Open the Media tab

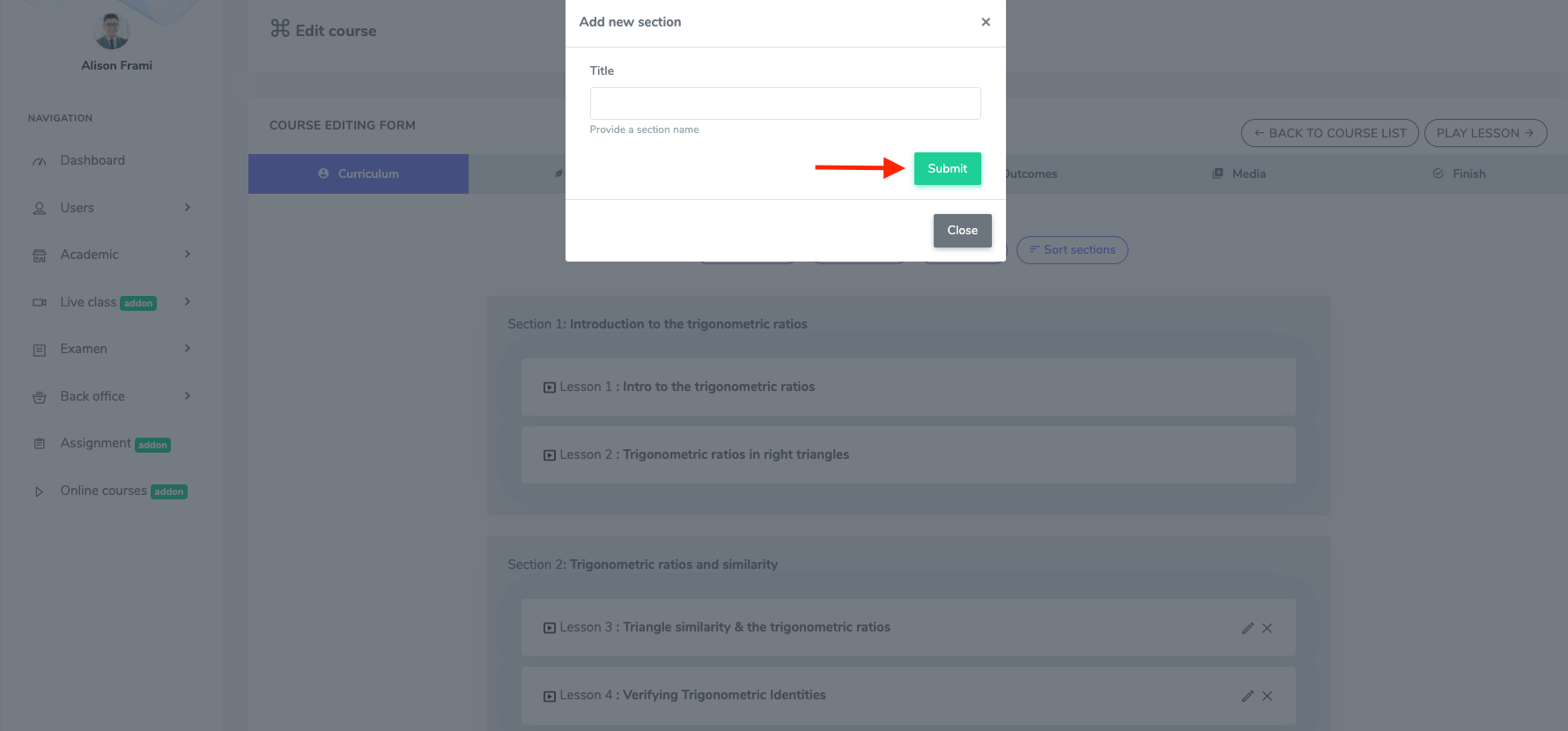pos(1239,174)
